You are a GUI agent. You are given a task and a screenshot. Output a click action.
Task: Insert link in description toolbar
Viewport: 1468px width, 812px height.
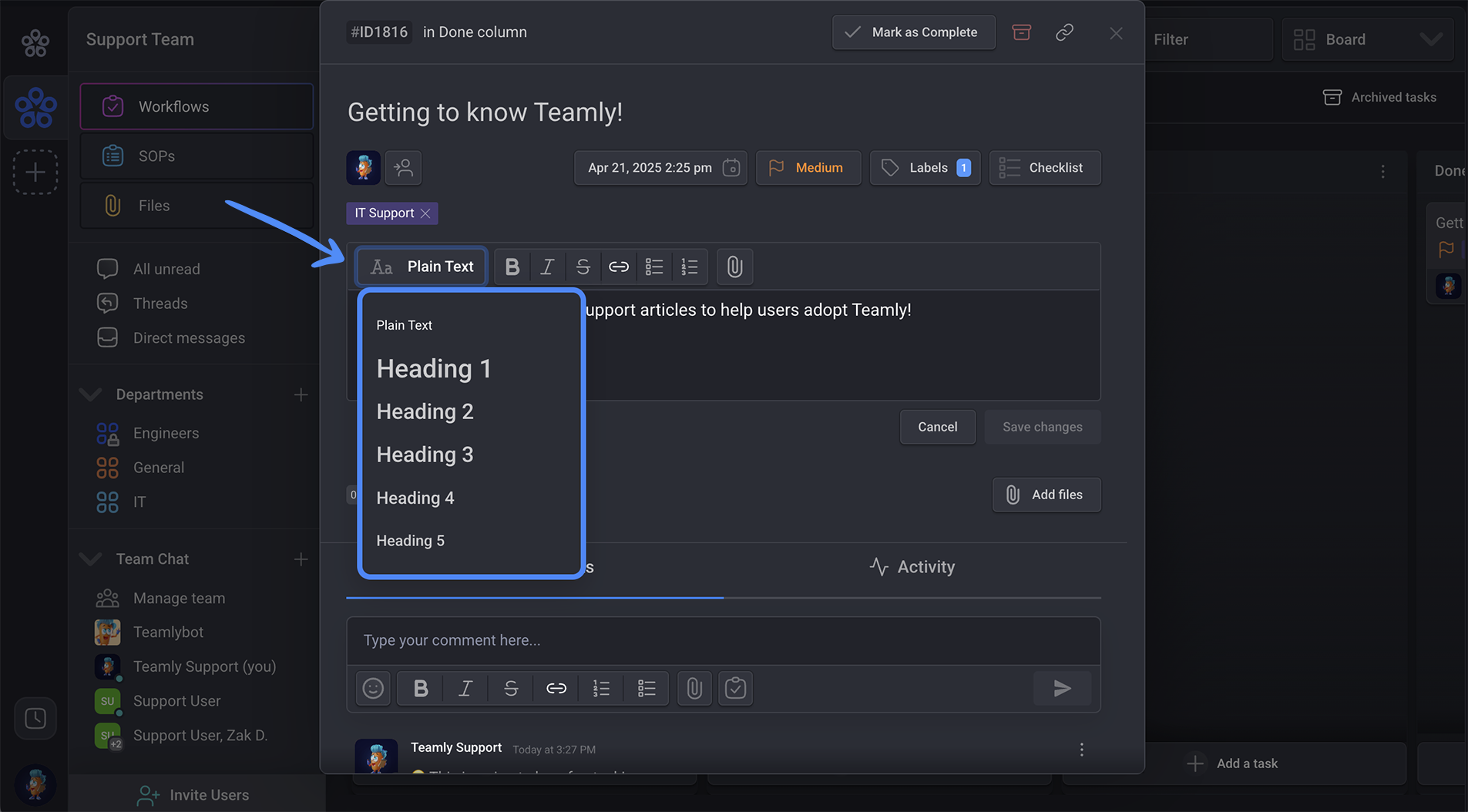click(x=619, y=267)
